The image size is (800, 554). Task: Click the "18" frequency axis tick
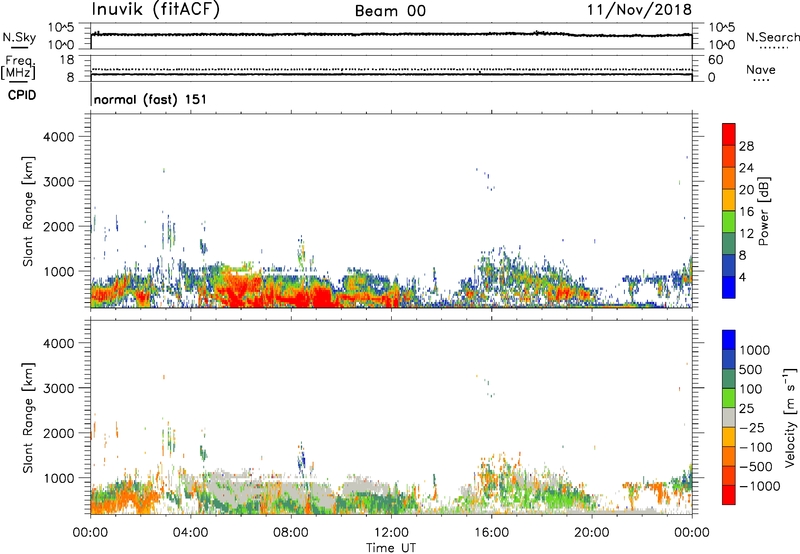click(x=67, y=60)
